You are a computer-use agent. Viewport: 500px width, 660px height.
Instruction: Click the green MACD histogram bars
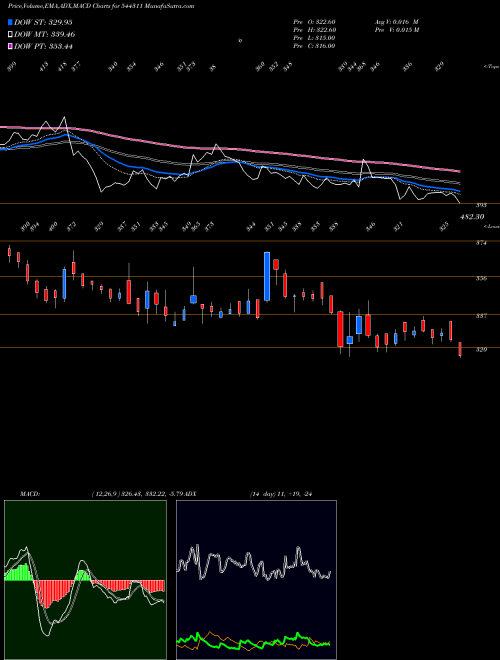coord(19,572)
